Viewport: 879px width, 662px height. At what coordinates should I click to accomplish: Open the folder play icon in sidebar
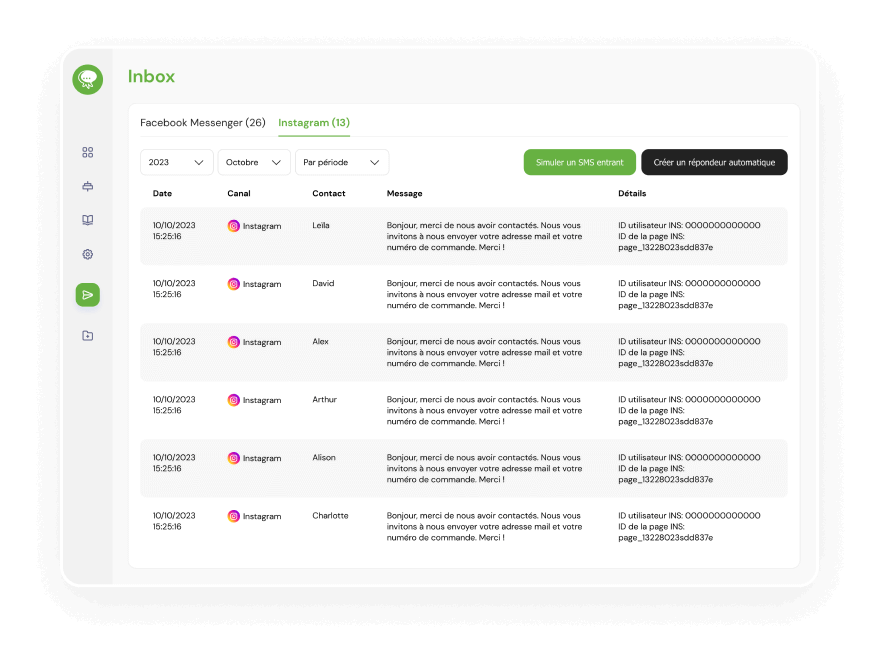pos(87,336)
